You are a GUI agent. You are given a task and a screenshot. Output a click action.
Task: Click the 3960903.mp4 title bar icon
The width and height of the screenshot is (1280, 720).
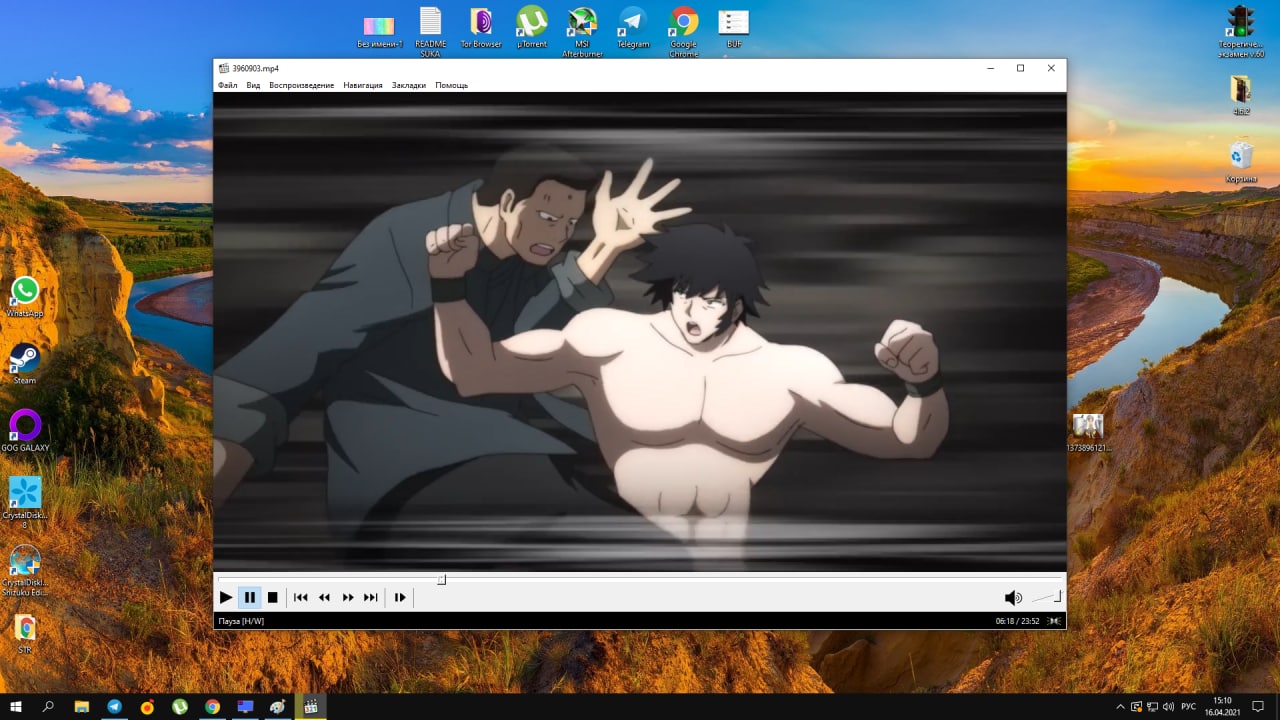pyautogui.click(x=224, y=68)
